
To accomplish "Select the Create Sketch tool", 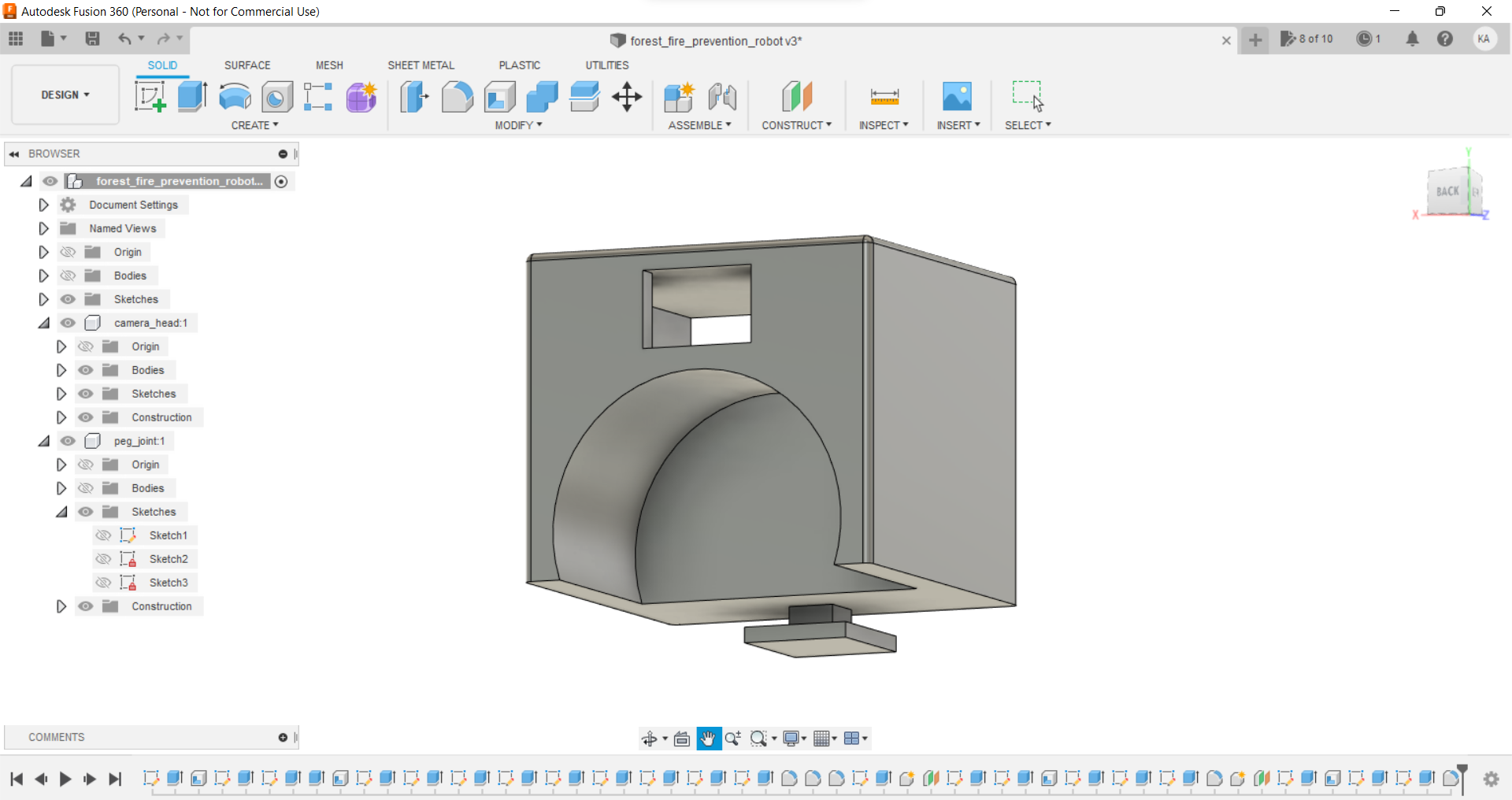I will [x=150, y=97].
